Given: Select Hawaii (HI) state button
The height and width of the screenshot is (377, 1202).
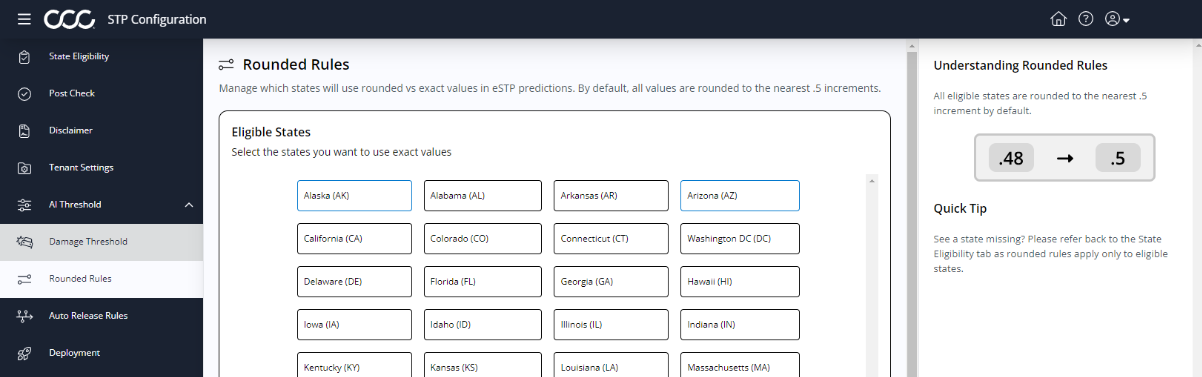Looking at the screenshot, I should 740,282.
